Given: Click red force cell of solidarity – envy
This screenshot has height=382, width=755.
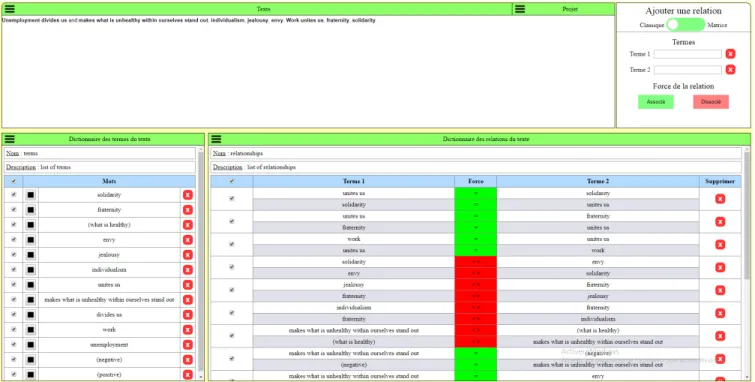Looking at the screenshot, I should (475, 267).
